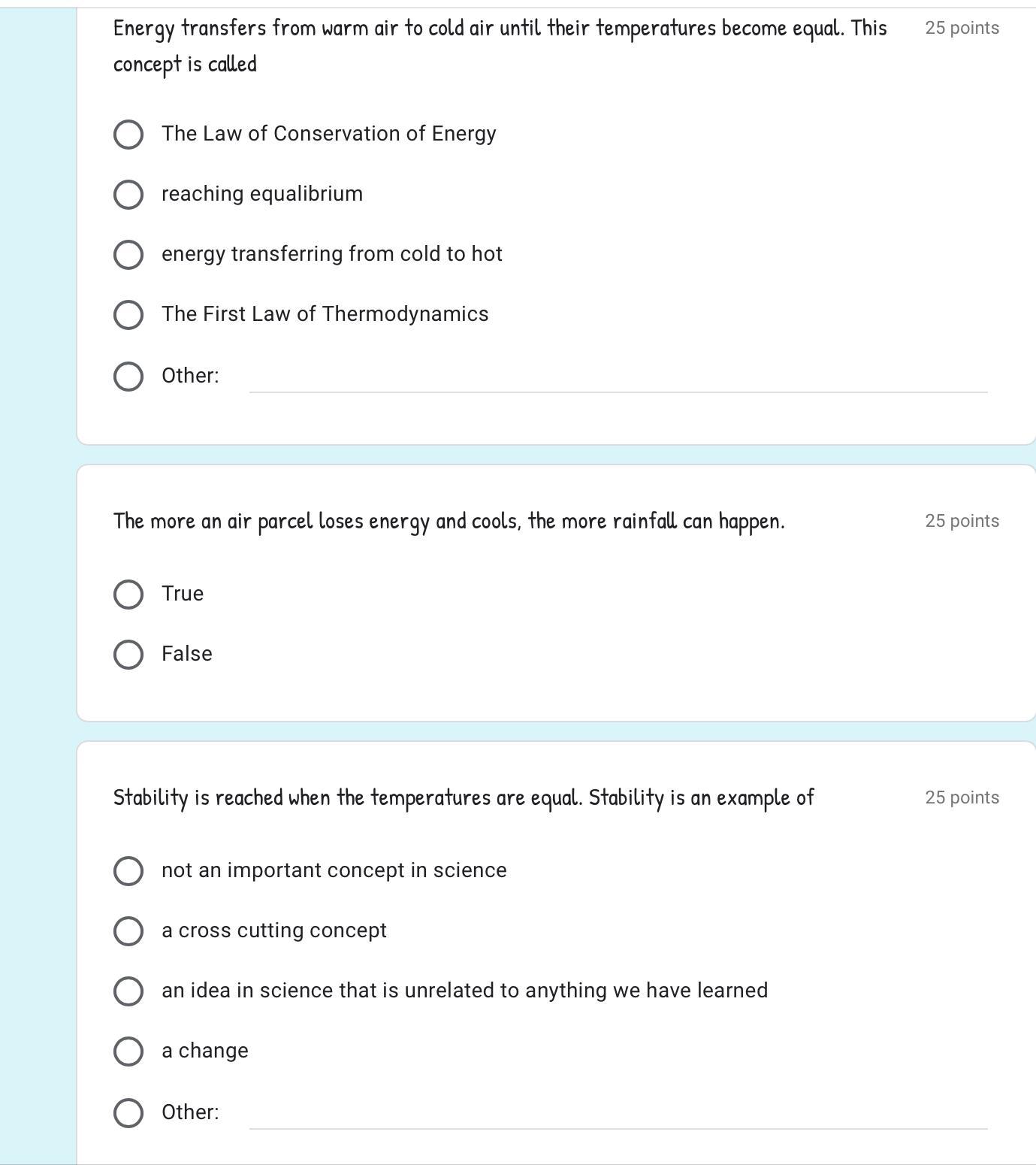Click '25 points' label of stability question
The image size is (1036, 1165).
click(x=962, y=798)
